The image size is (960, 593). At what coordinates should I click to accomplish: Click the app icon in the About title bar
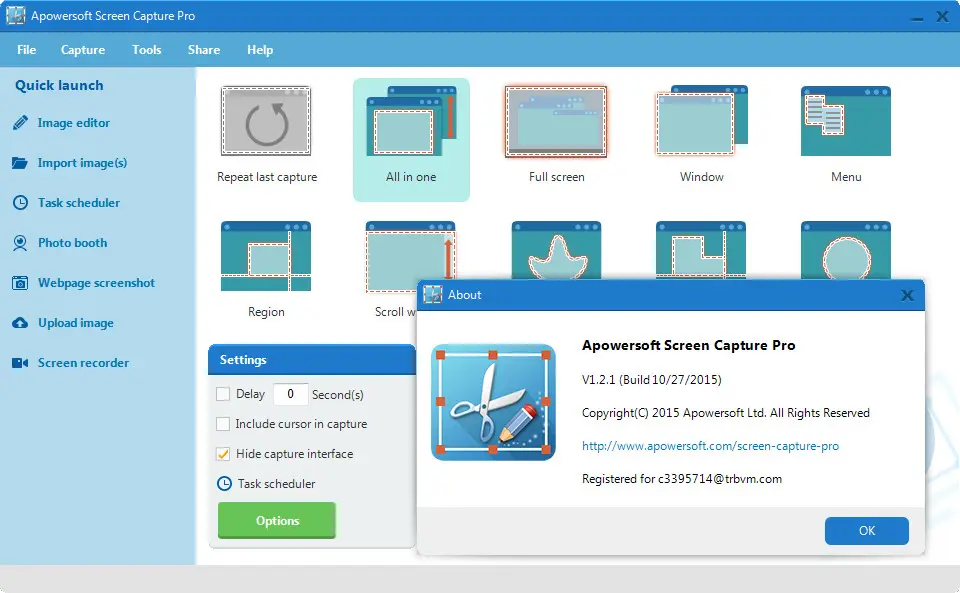pyautogui.click(x=432, y=294)
